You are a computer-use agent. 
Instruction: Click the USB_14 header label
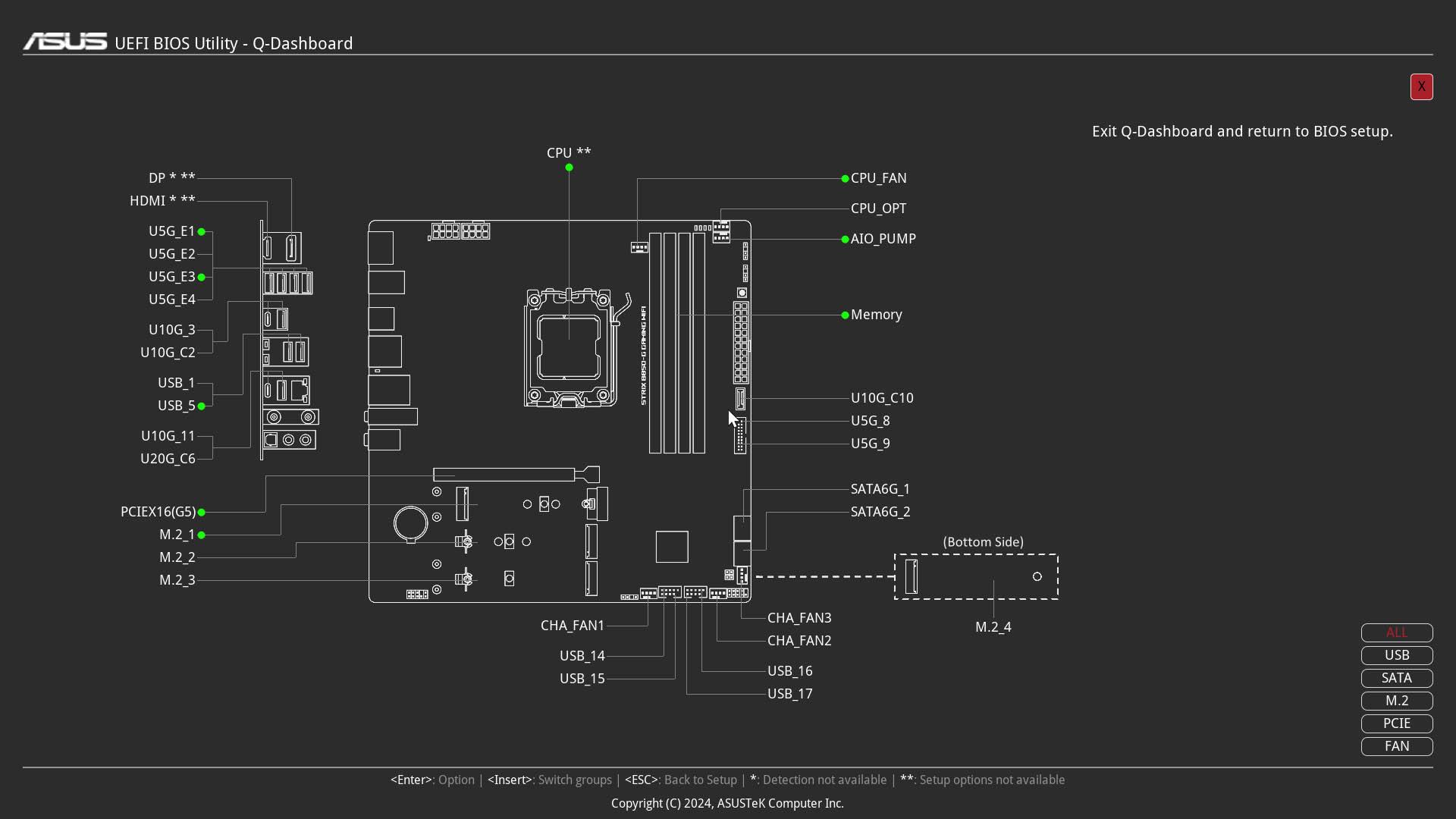coord(582,656)
